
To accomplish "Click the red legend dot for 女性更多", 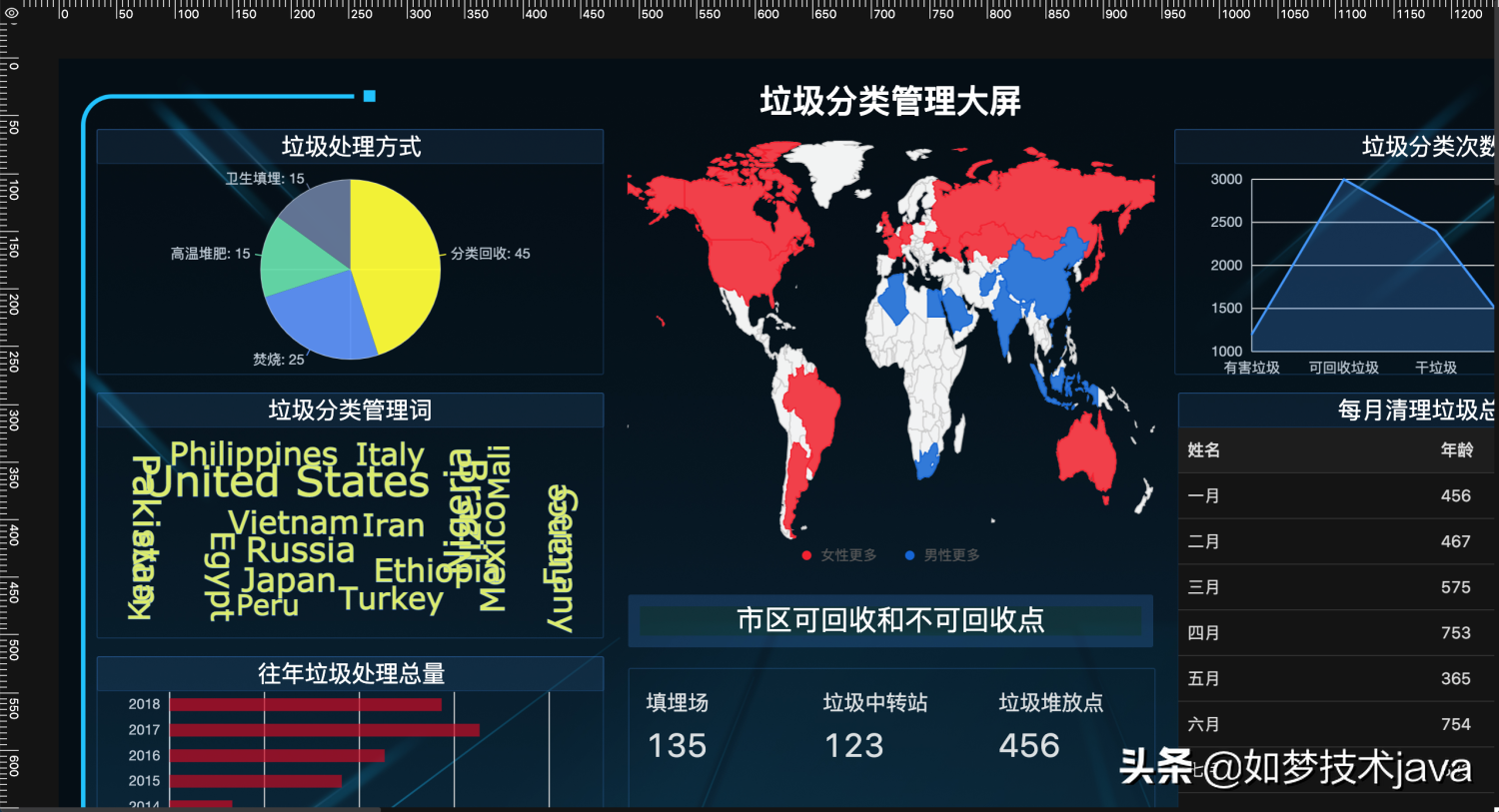I will coord(806,555).
